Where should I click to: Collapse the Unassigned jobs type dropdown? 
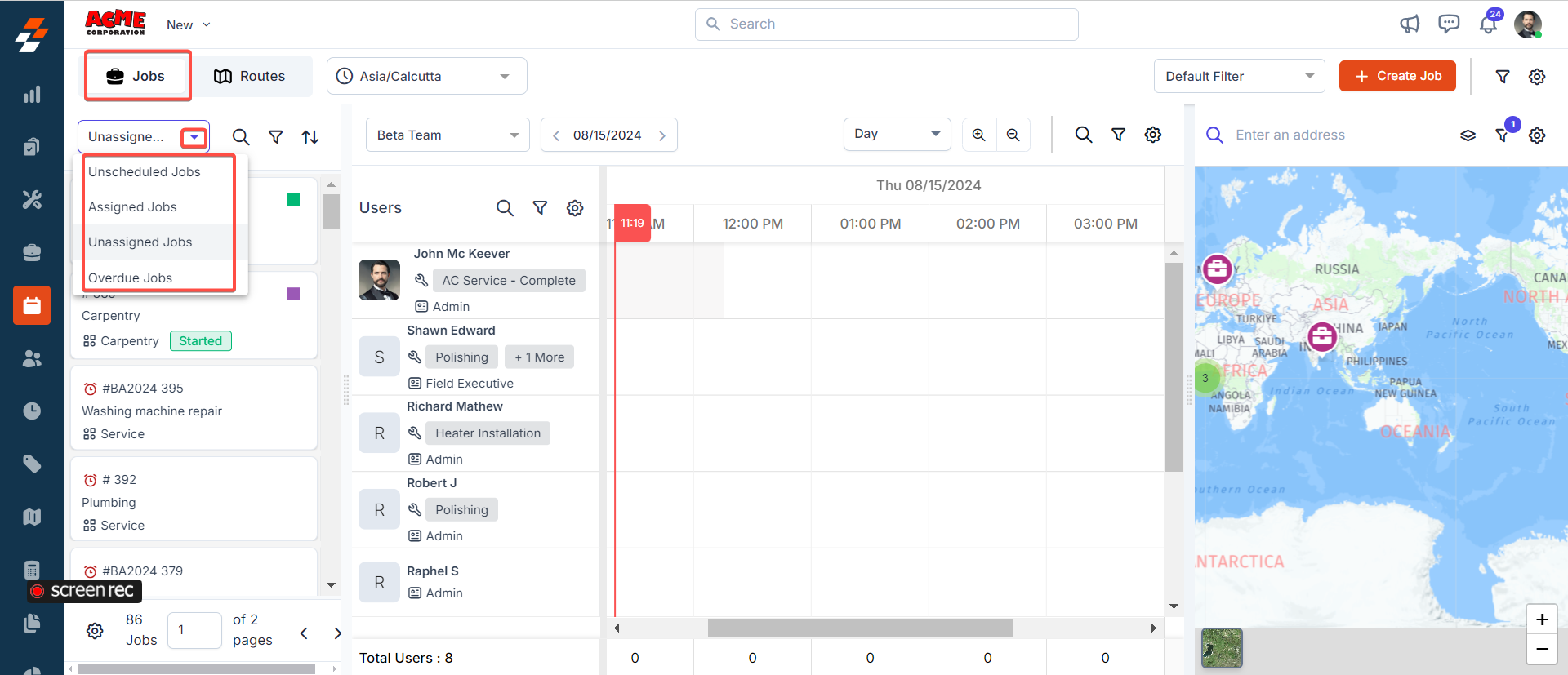coord(194,137)
